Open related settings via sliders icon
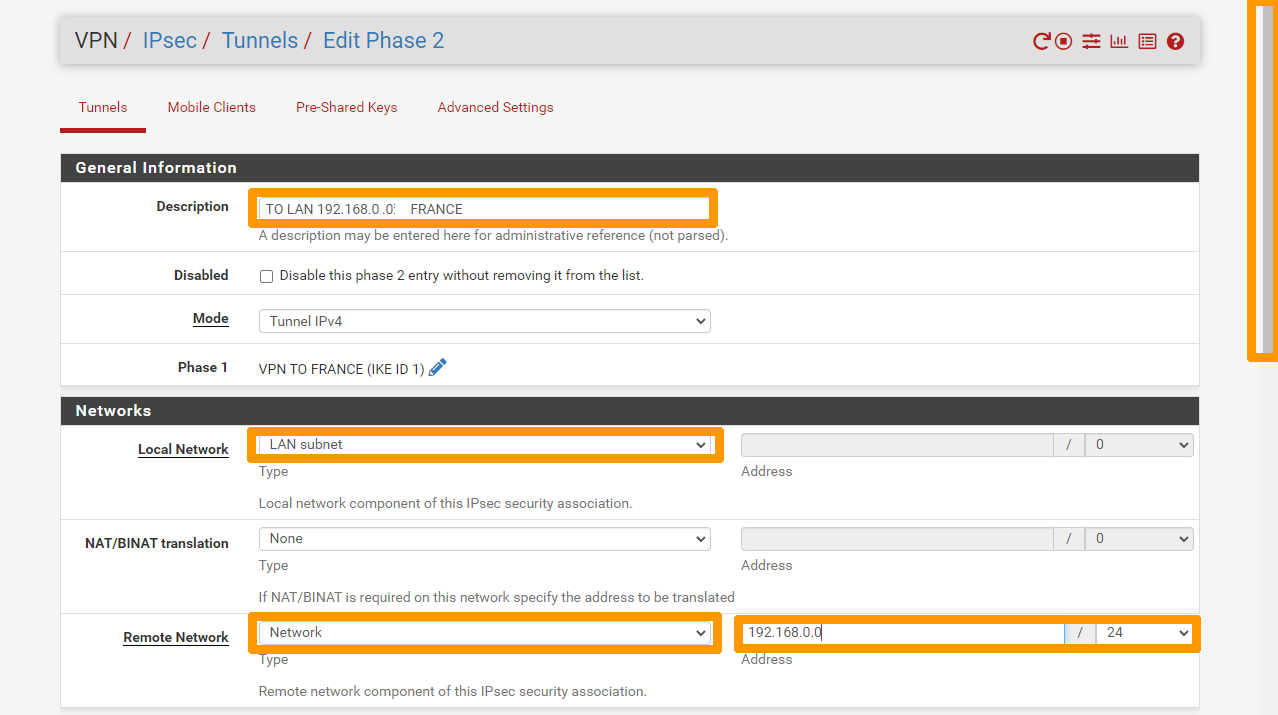The height and width of the screenshot is (715, 1278). [1091, 42]
